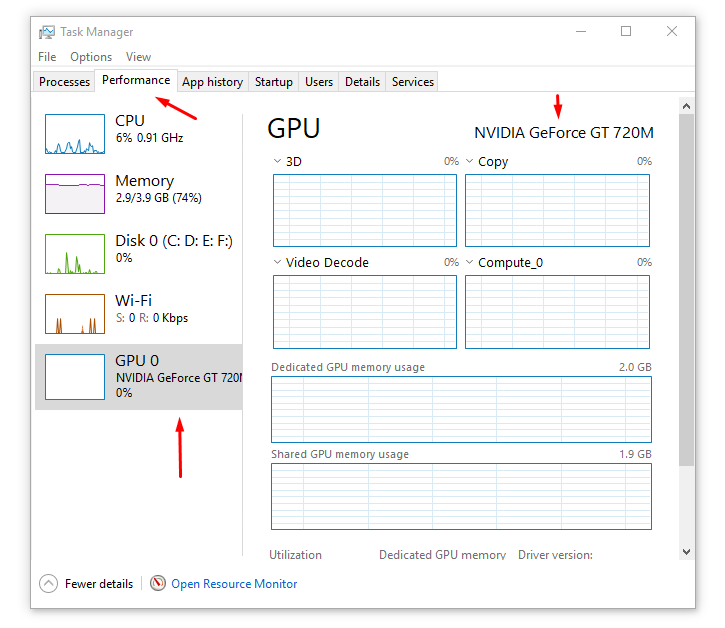Maximize the Task Manager window
Screen dimensions: 725x628
[626, 31]
